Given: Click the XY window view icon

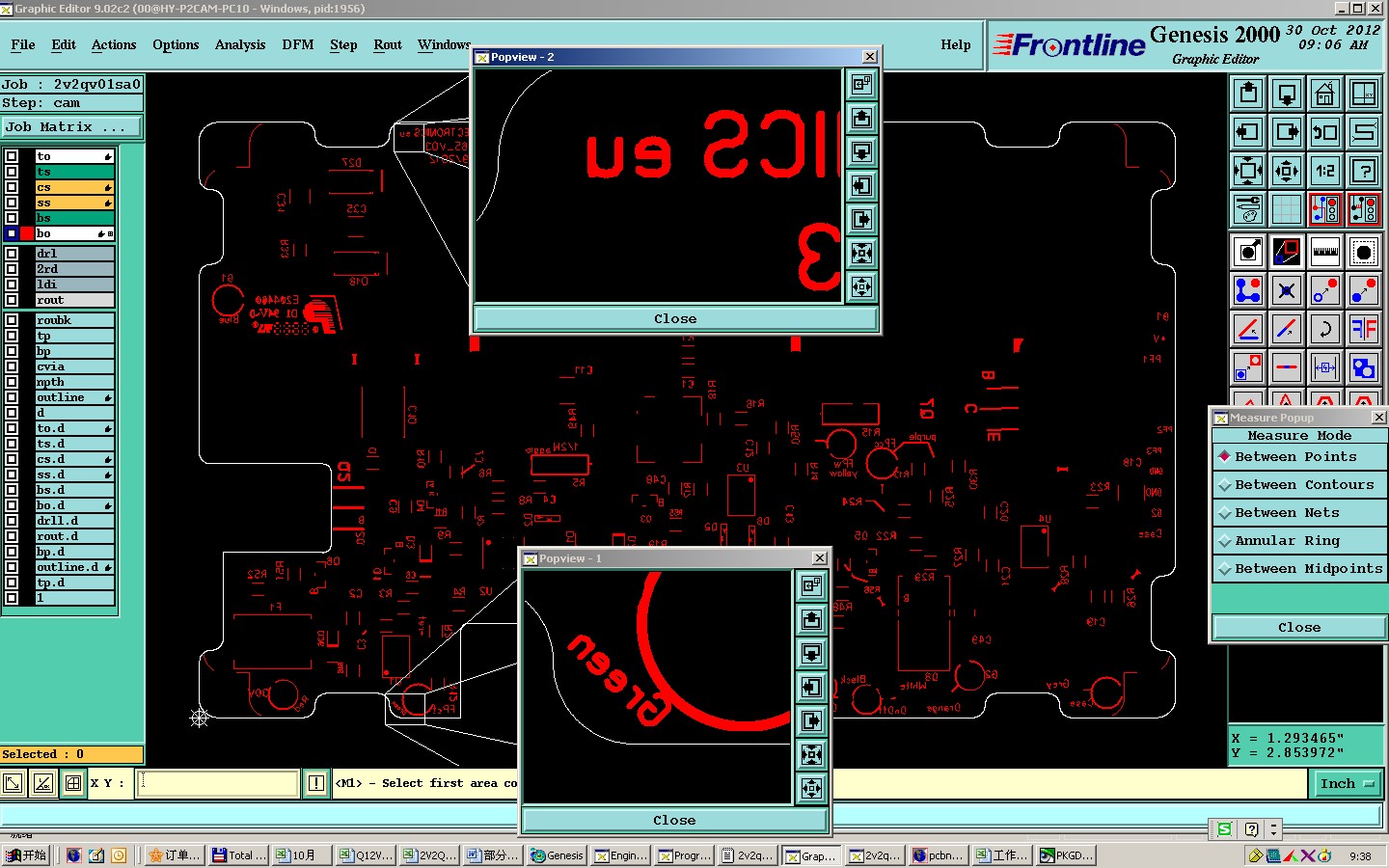Looking at the screenshot, I should click(x=1364, y=94).
